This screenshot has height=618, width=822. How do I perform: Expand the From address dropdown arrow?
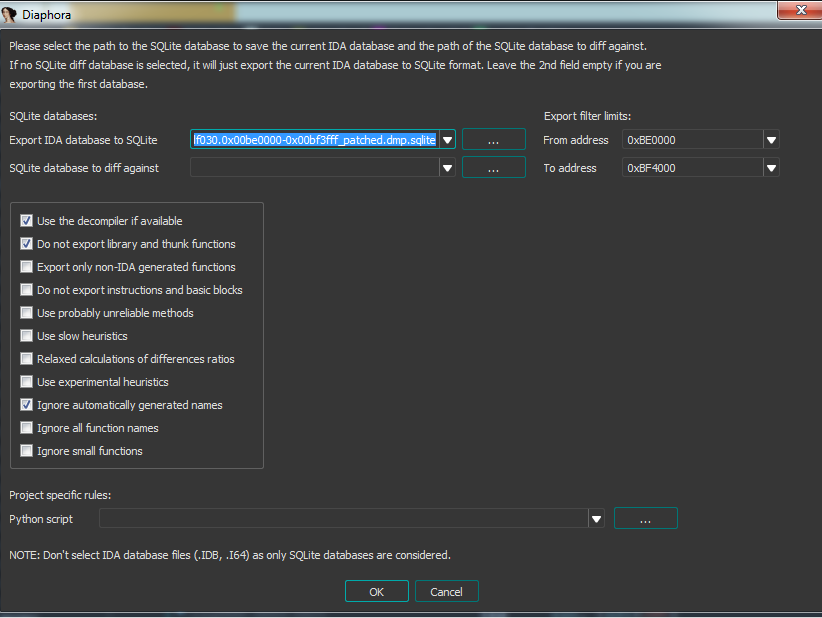pos(771,140)
